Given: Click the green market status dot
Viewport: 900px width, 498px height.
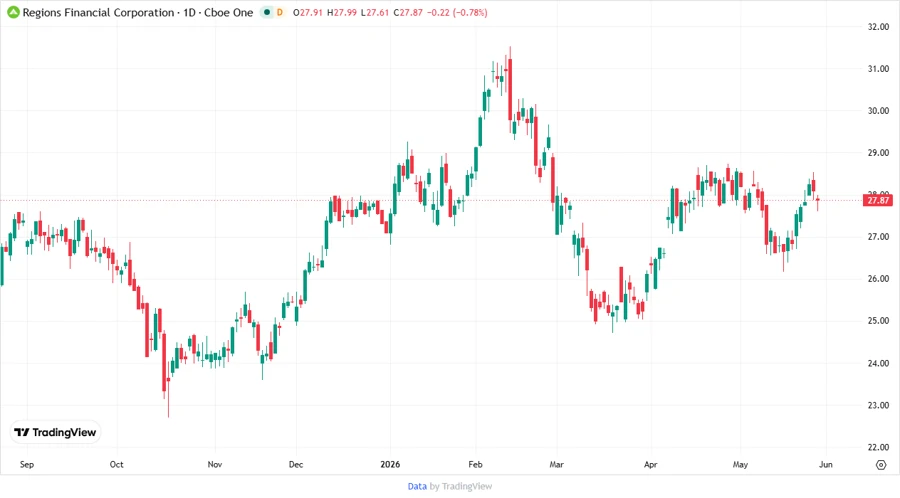Looking at the screenshot, I should (x=266, y=12).
